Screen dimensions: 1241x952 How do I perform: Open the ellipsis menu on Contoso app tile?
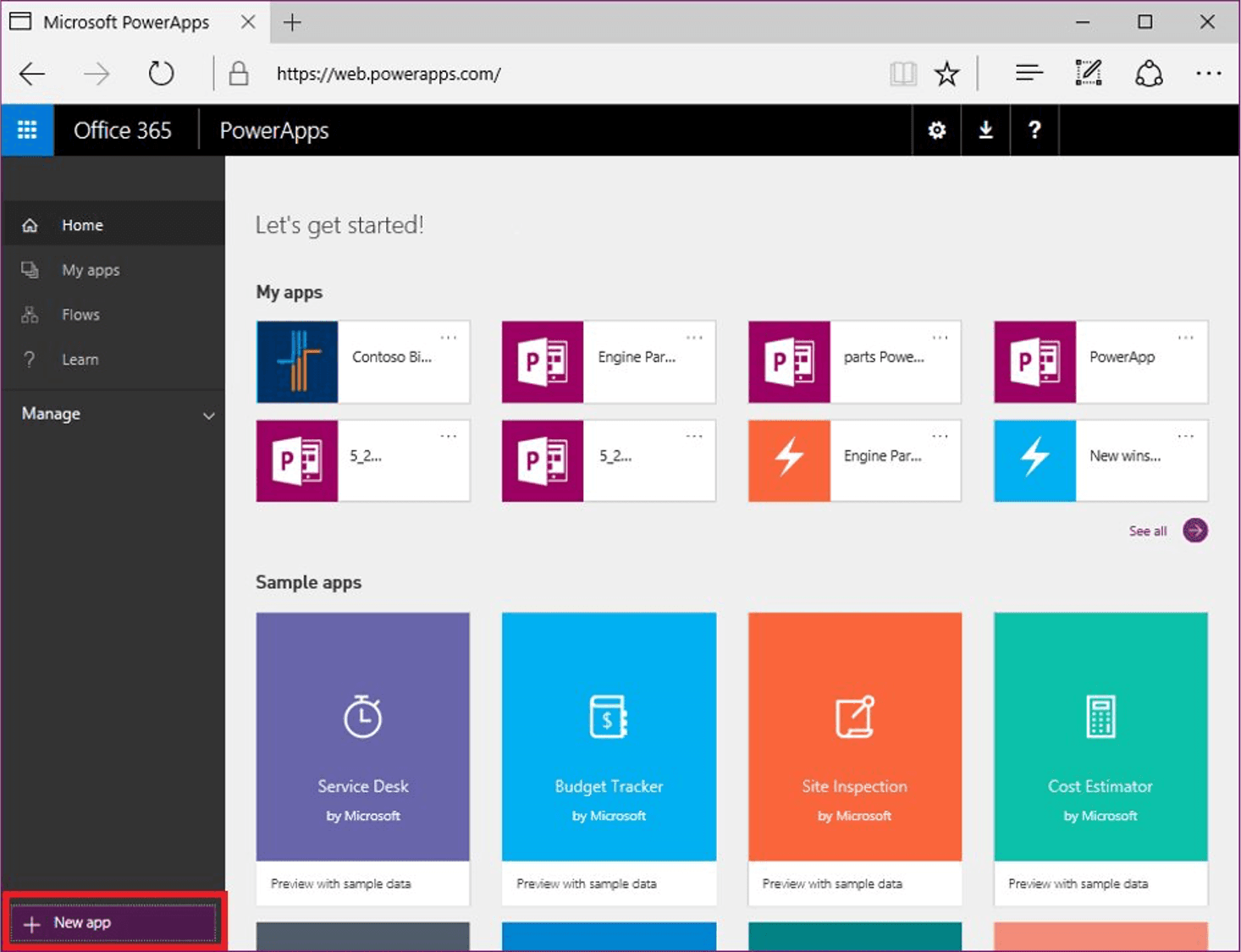click(x=449, y=337)
